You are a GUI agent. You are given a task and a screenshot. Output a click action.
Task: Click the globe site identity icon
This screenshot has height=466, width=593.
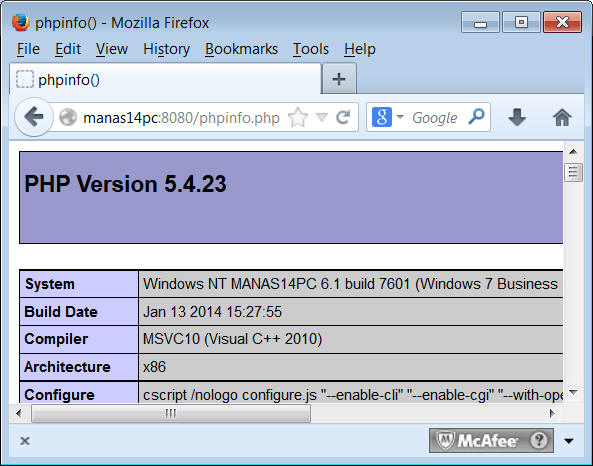click(68, 117)
